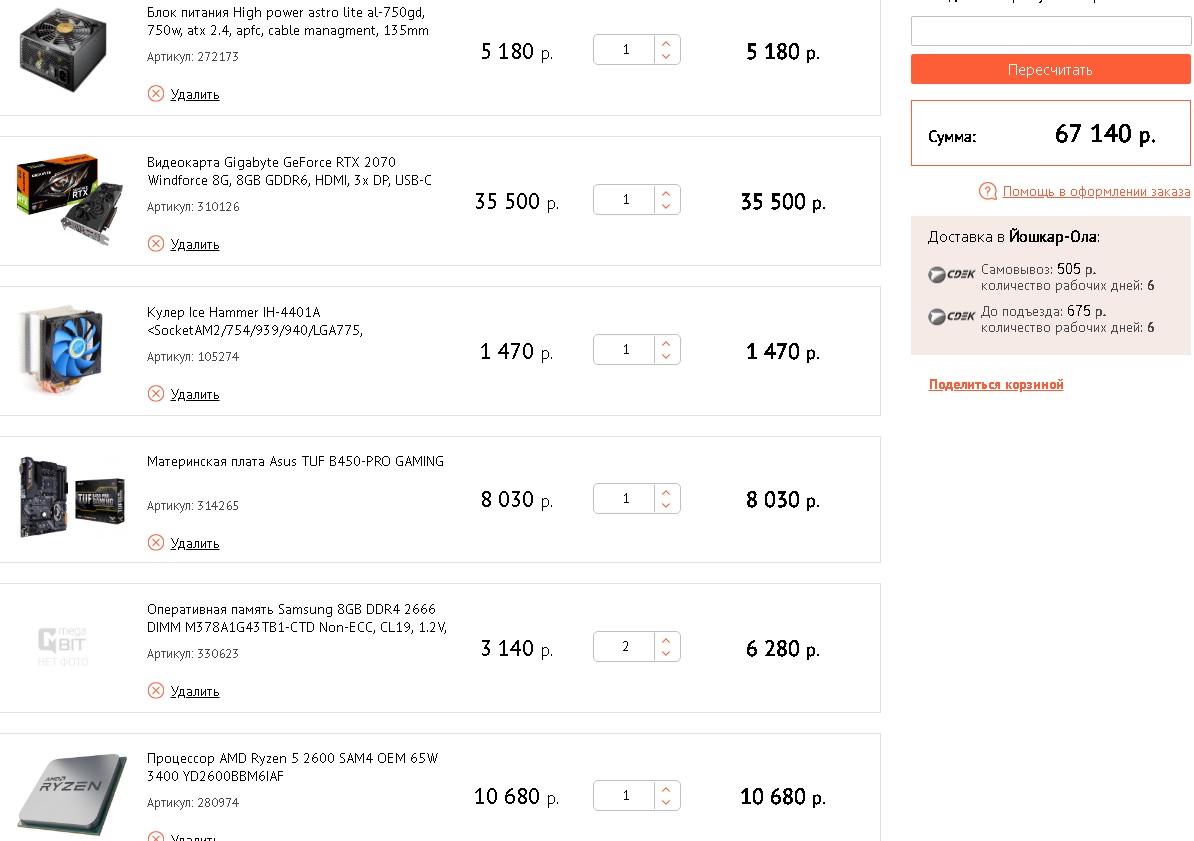This screenshot has width=1194, height=841.
Task: Click the CDEK door delivery icon
Action: click(x=951, y=317)
